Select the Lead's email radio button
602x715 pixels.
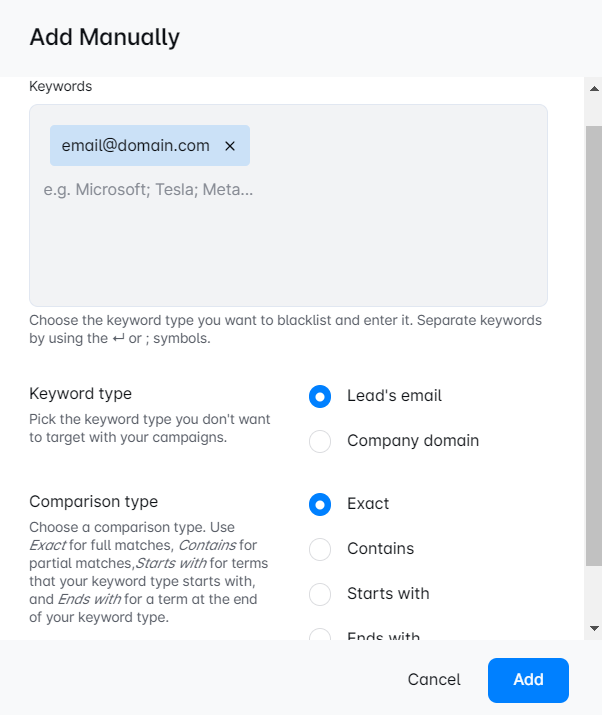320,396
